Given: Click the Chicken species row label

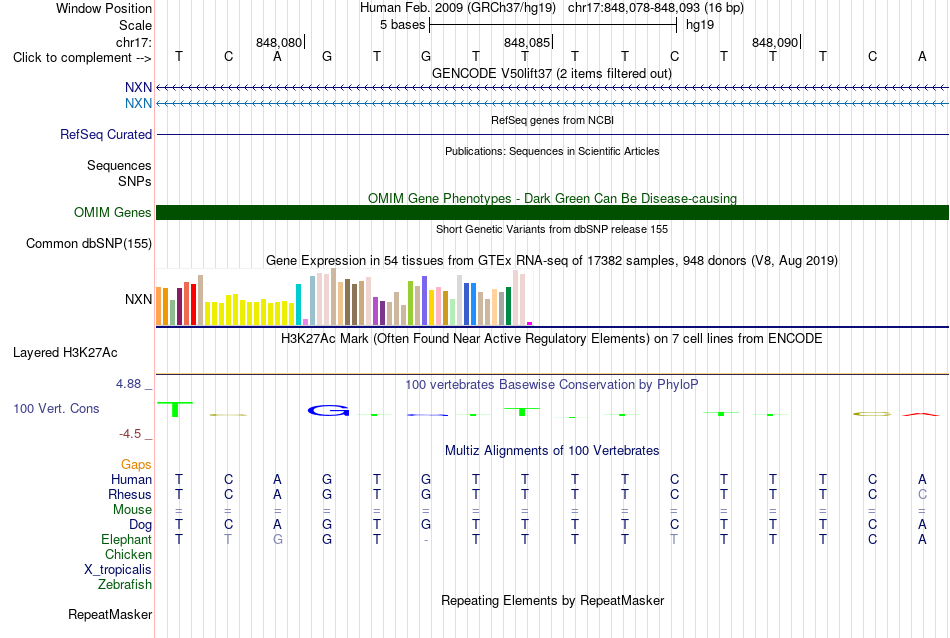Looking at the screenshot, I should (128, 554).
